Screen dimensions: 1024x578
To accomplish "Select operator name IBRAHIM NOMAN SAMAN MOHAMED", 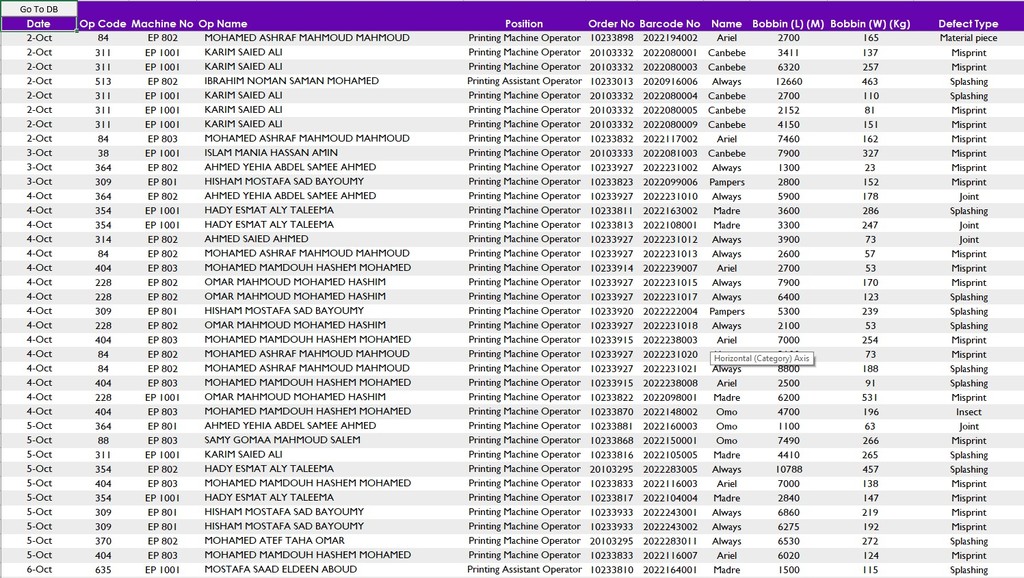I will (291, 81).
